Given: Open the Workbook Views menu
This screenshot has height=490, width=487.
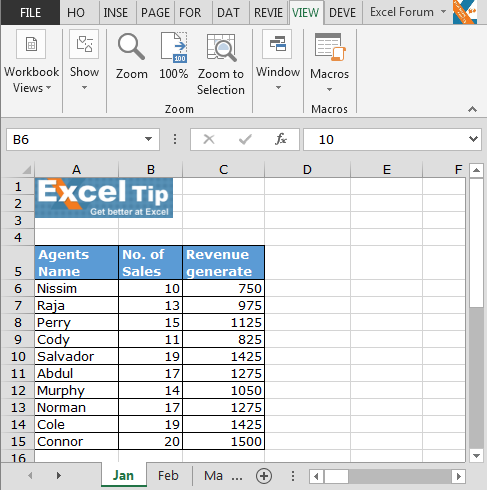Looking at the screenshot, I should pos(31,62).
